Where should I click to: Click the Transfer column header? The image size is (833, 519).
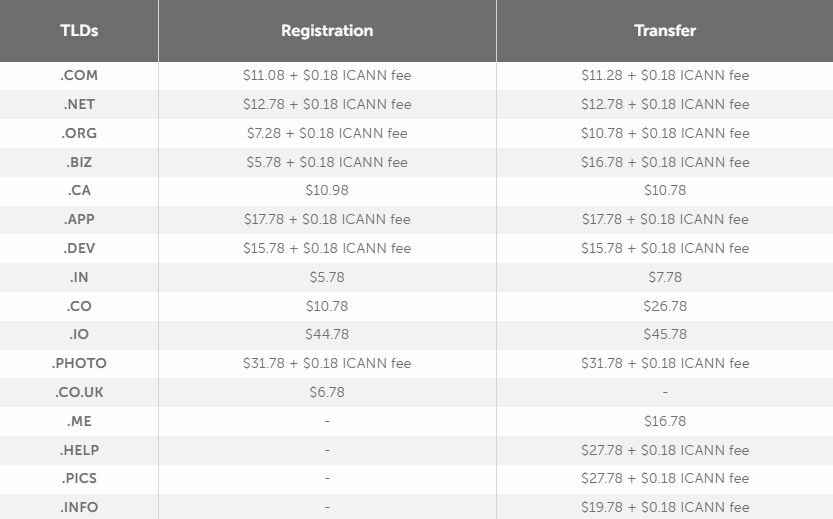[x=665, y=31]
